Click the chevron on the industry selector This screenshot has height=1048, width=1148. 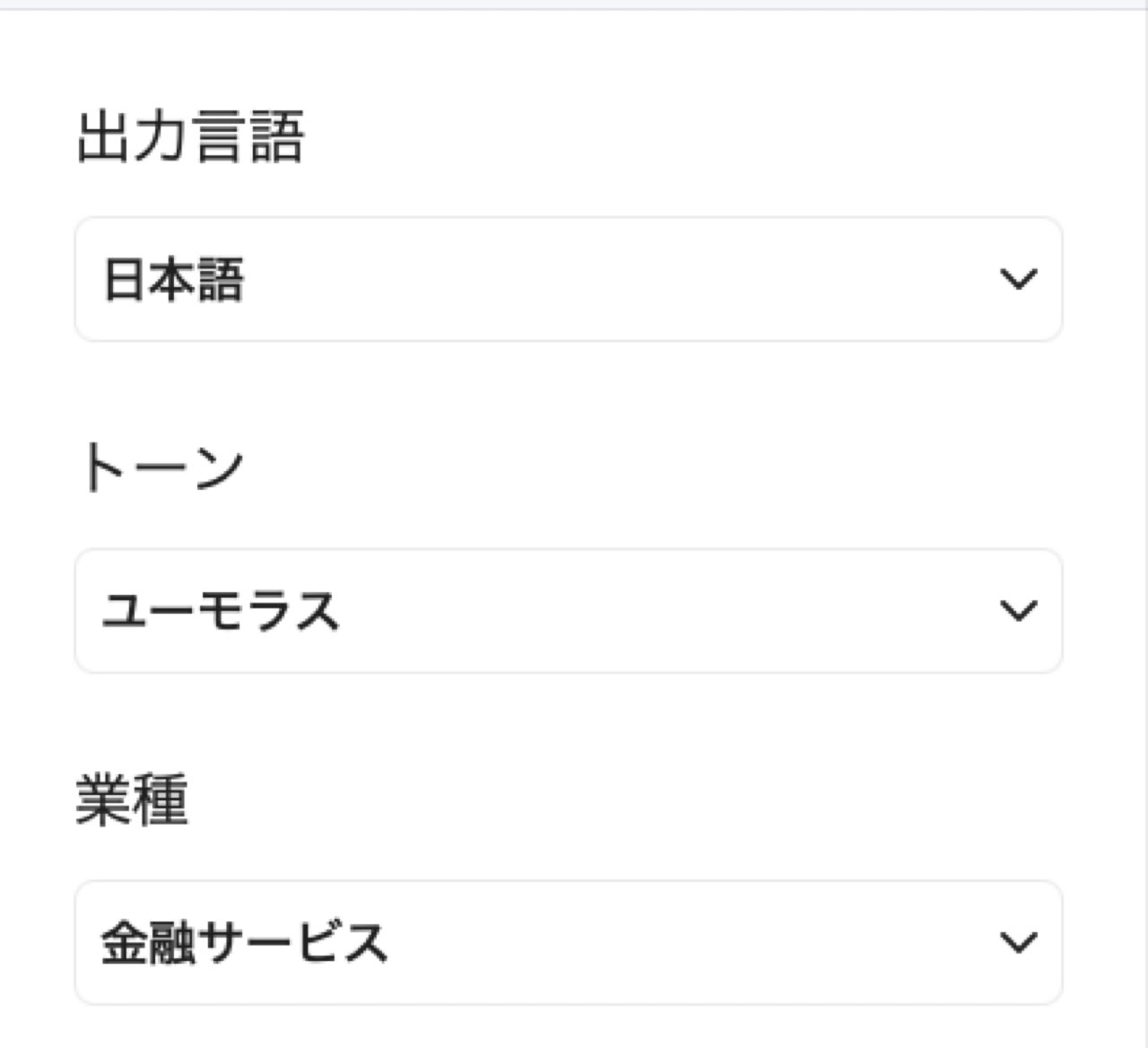click(x=1016, y=942)
